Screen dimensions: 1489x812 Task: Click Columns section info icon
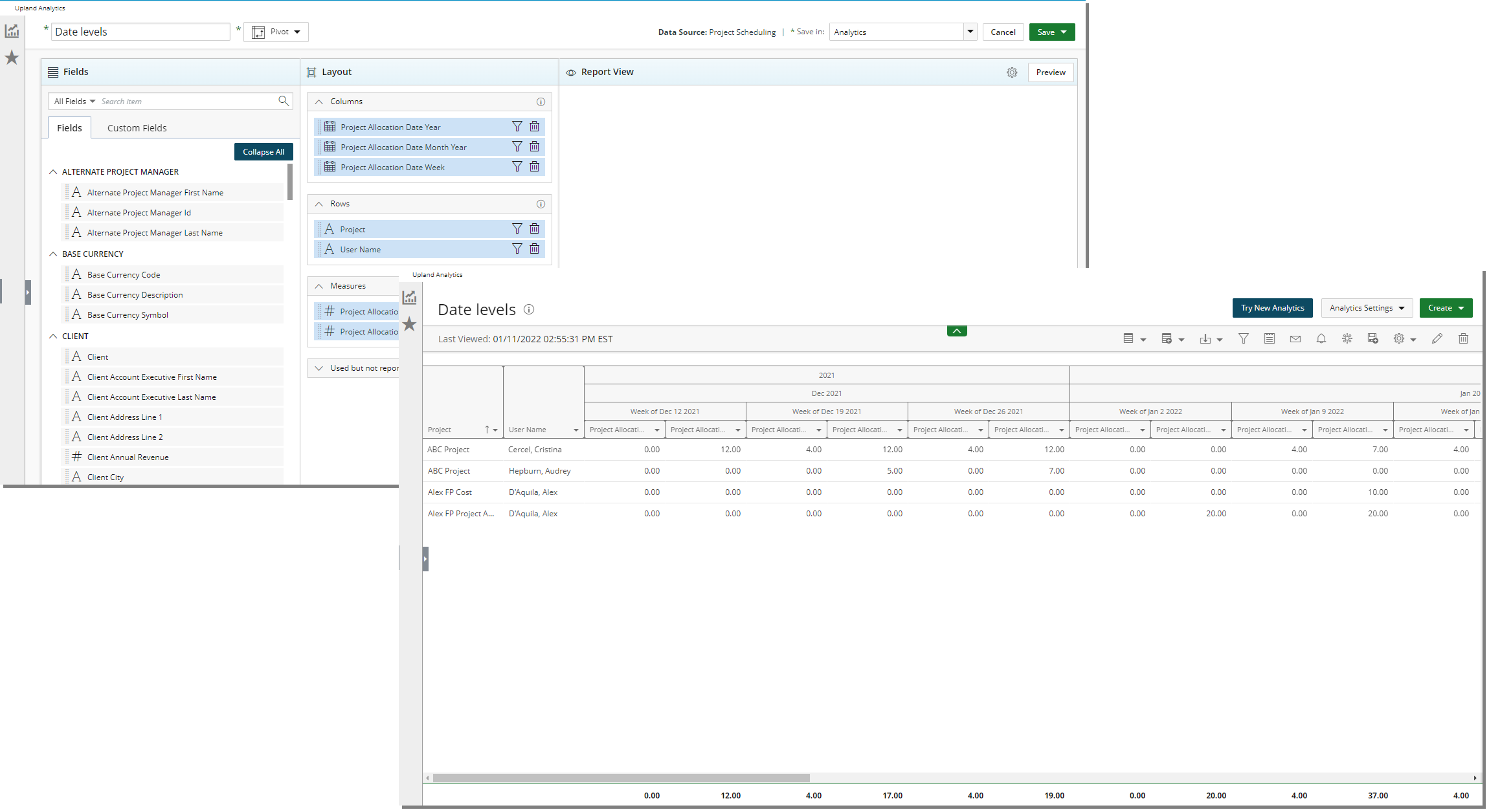[541, 102]
